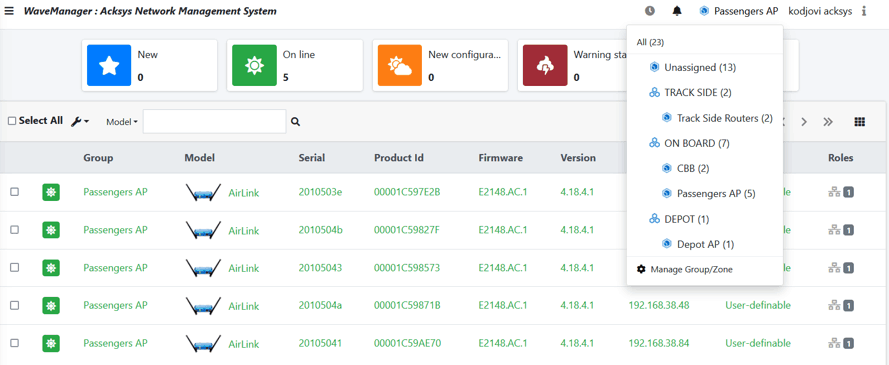The height and width of the screenshot is (365, 889).
Task: Click online status icon for serial 2010504b
Action: (51, 230)
